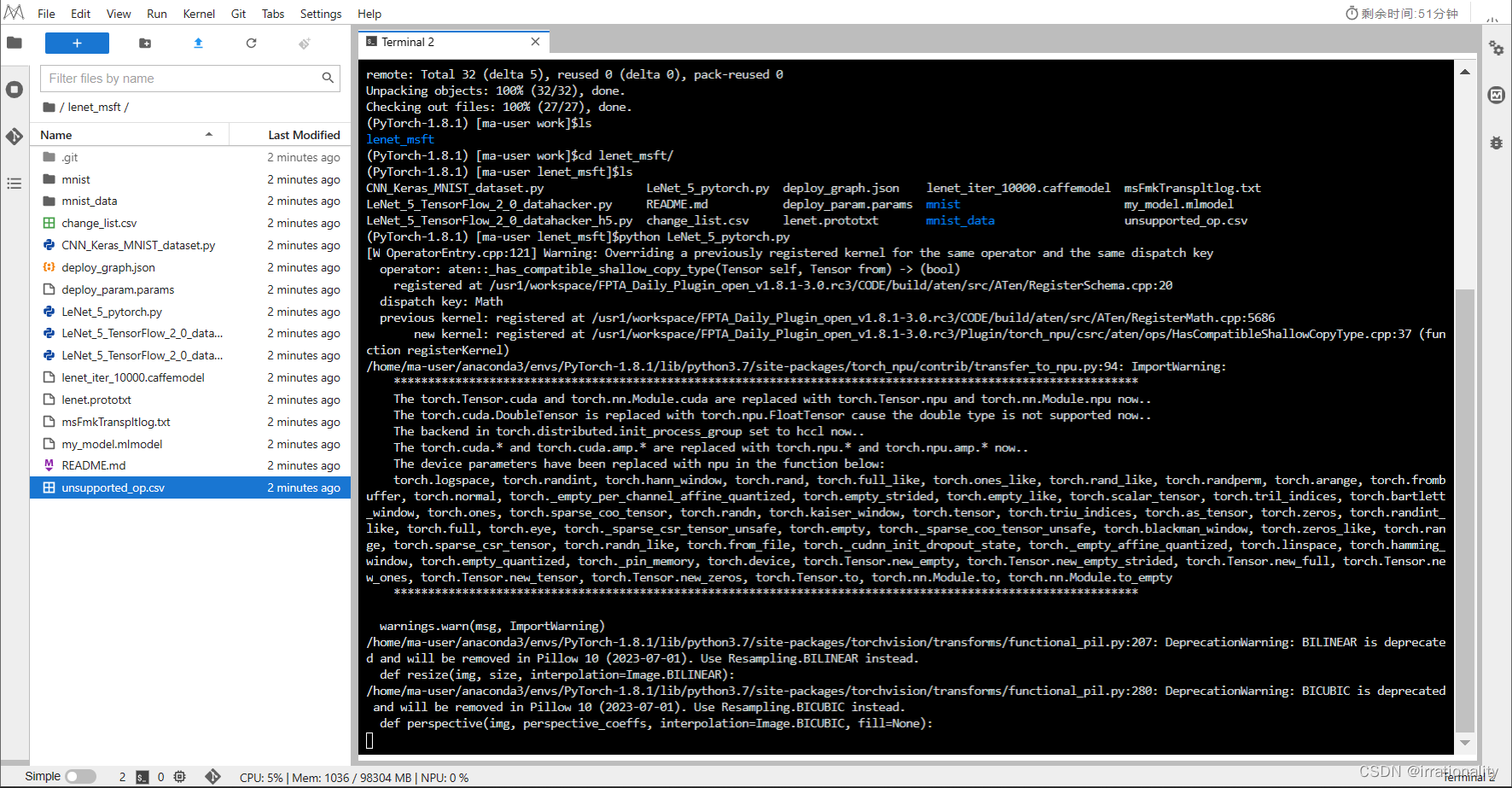The height and width of the screenshot is (788, 1512).
Task: Click the terminal count status icon
Action: [x=142, y=777]
